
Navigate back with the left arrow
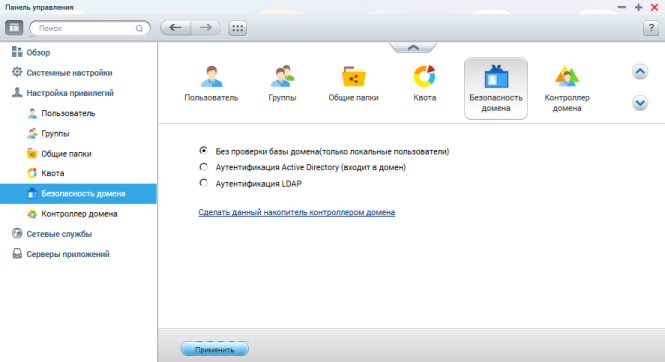[x=175, y=28]
